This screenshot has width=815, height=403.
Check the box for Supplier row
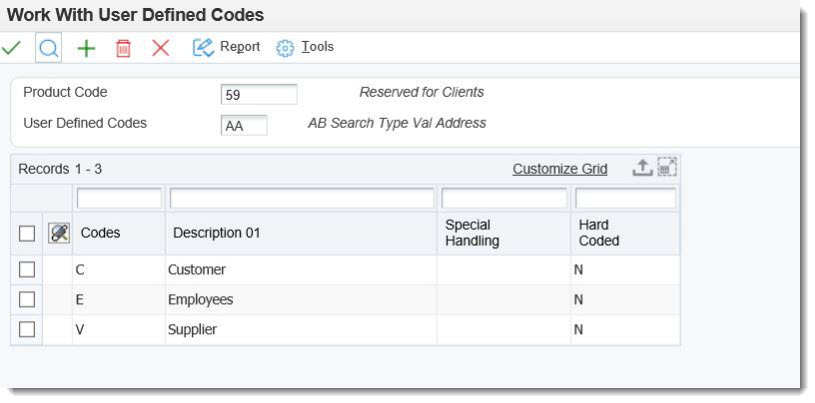coord(27,329)
